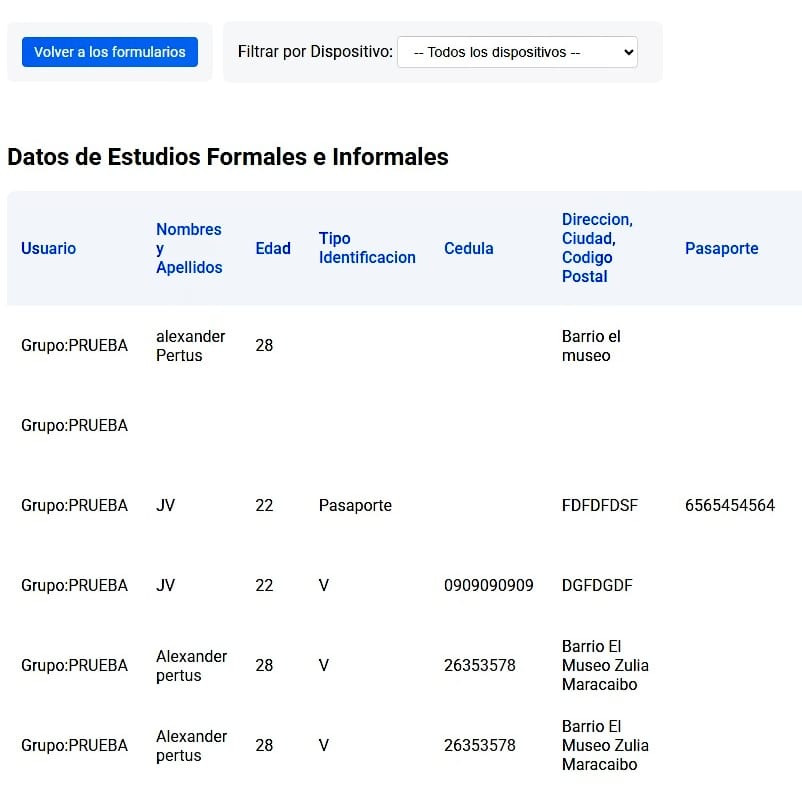802x802 pixels.
Task: Click the FDFDFDSF address cell
Action: click(599, 505)
